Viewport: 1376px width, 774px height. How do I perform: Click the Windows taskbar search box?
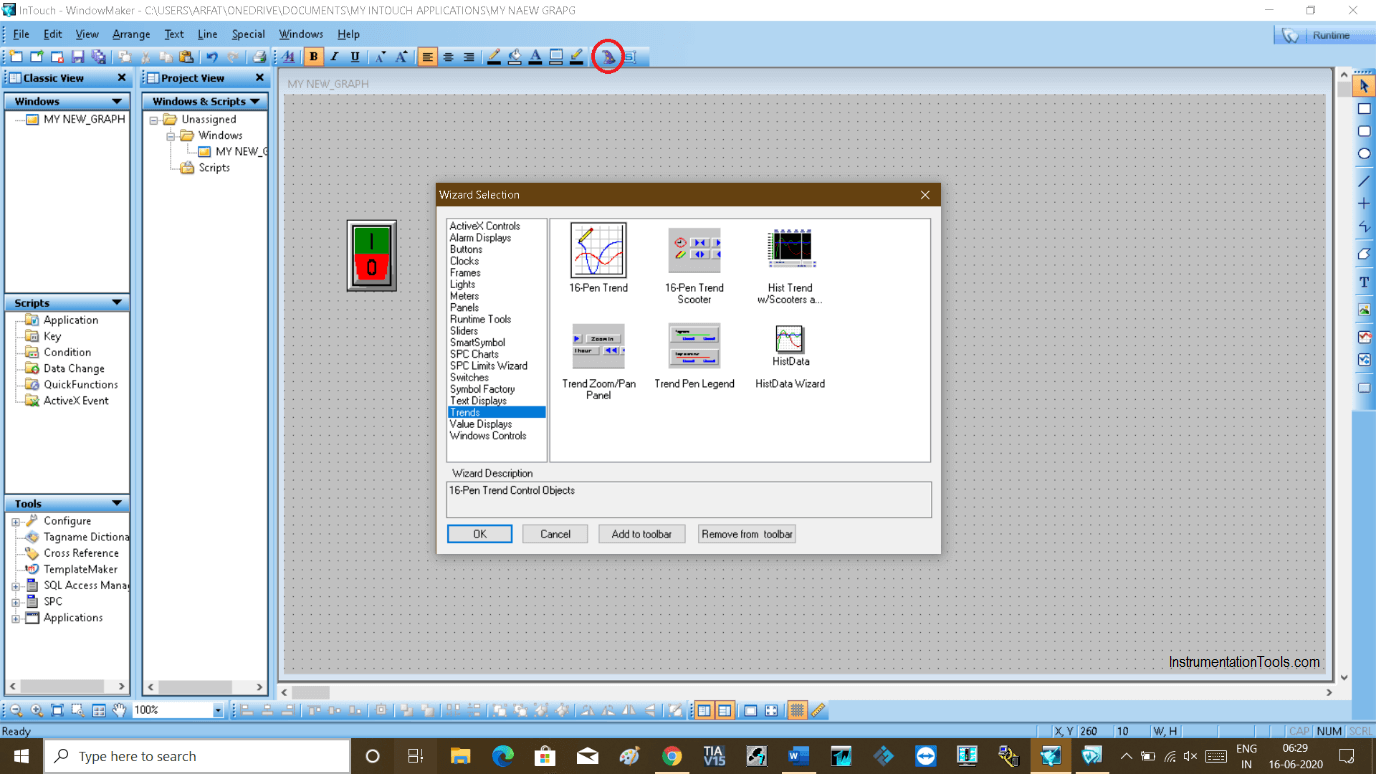pyautogui.click(x=197, y=756)
